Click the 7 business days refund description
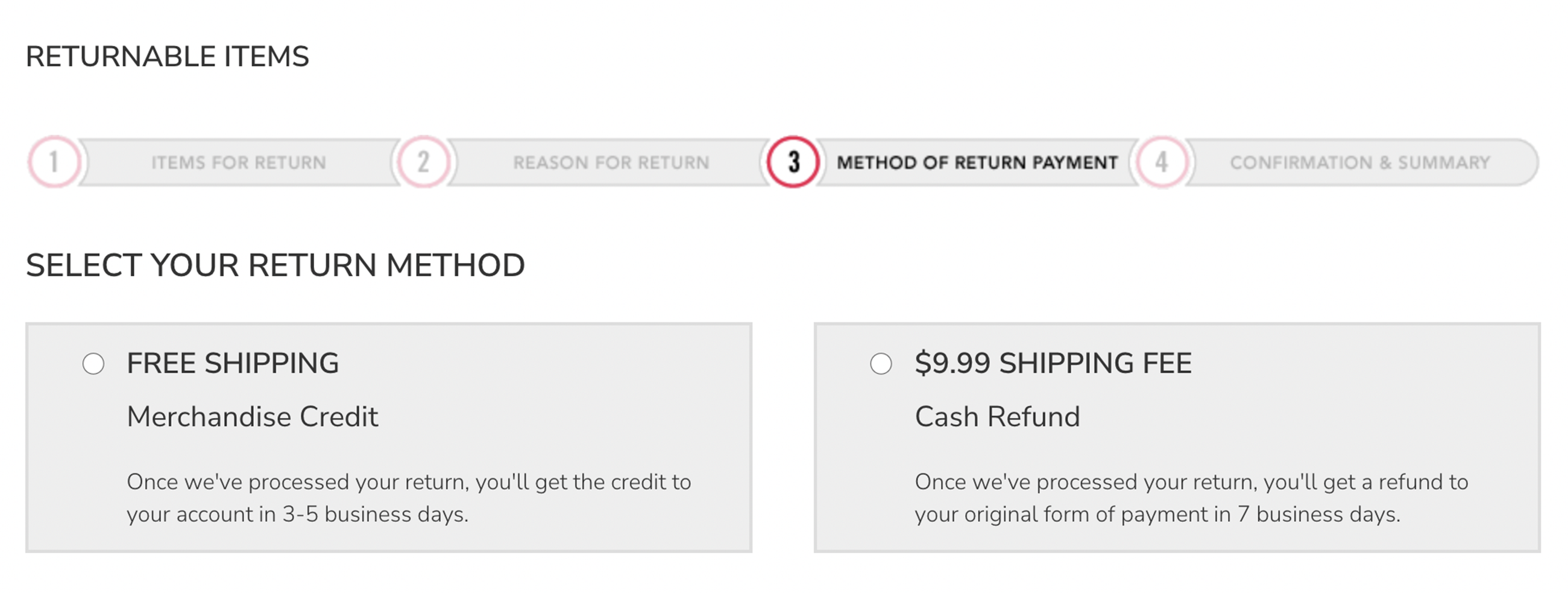The height and width of the screenshot is (593, 1568). tap(1191, 498)
